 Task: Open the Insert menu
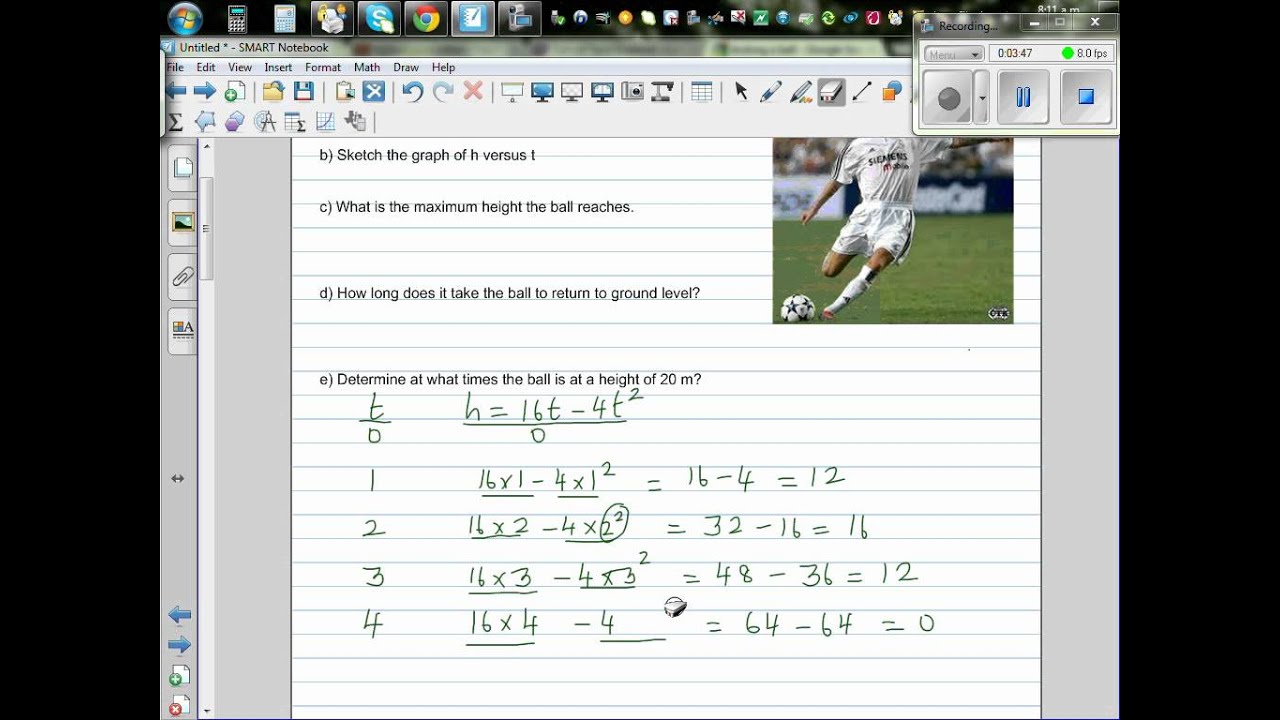pos(278,67)
